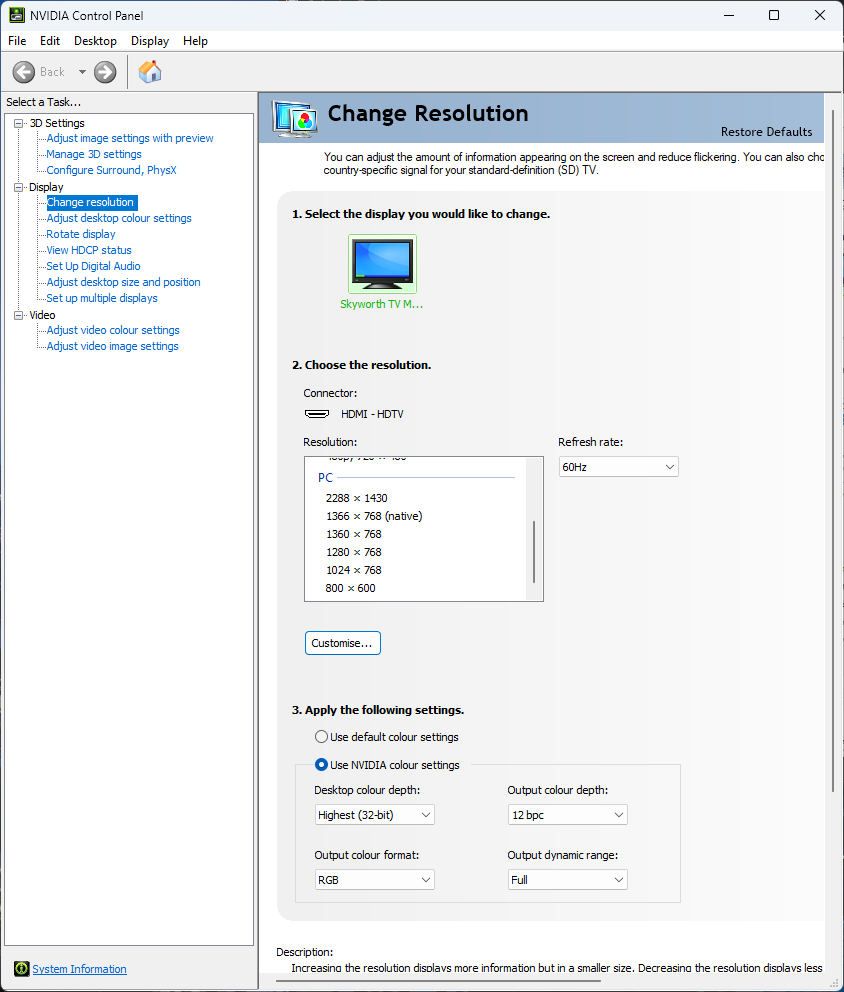Open Configure Surround, PhysX
Viewport: 844px width, 992px height.
point(111,170)
